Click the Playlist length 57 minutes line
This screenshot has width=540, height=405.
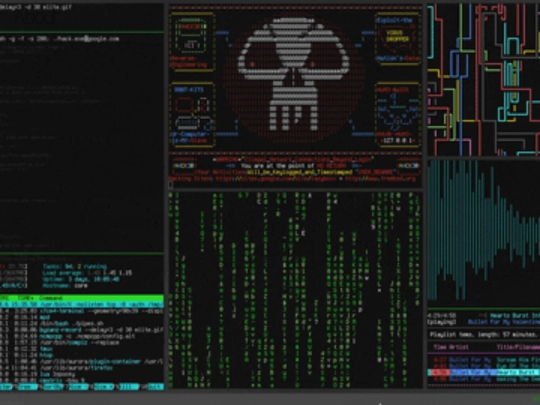point(484,334)
